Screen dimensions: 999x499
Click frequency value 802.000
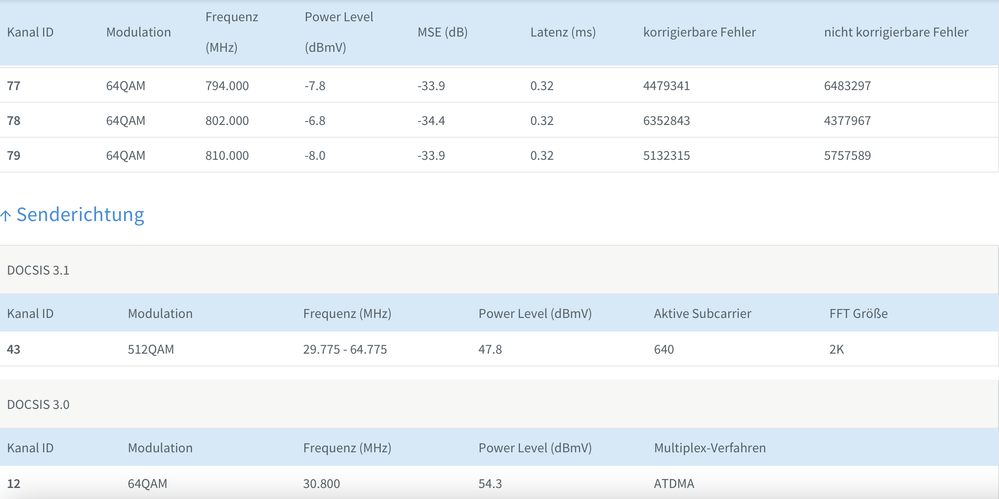click(x=227, y=120)
